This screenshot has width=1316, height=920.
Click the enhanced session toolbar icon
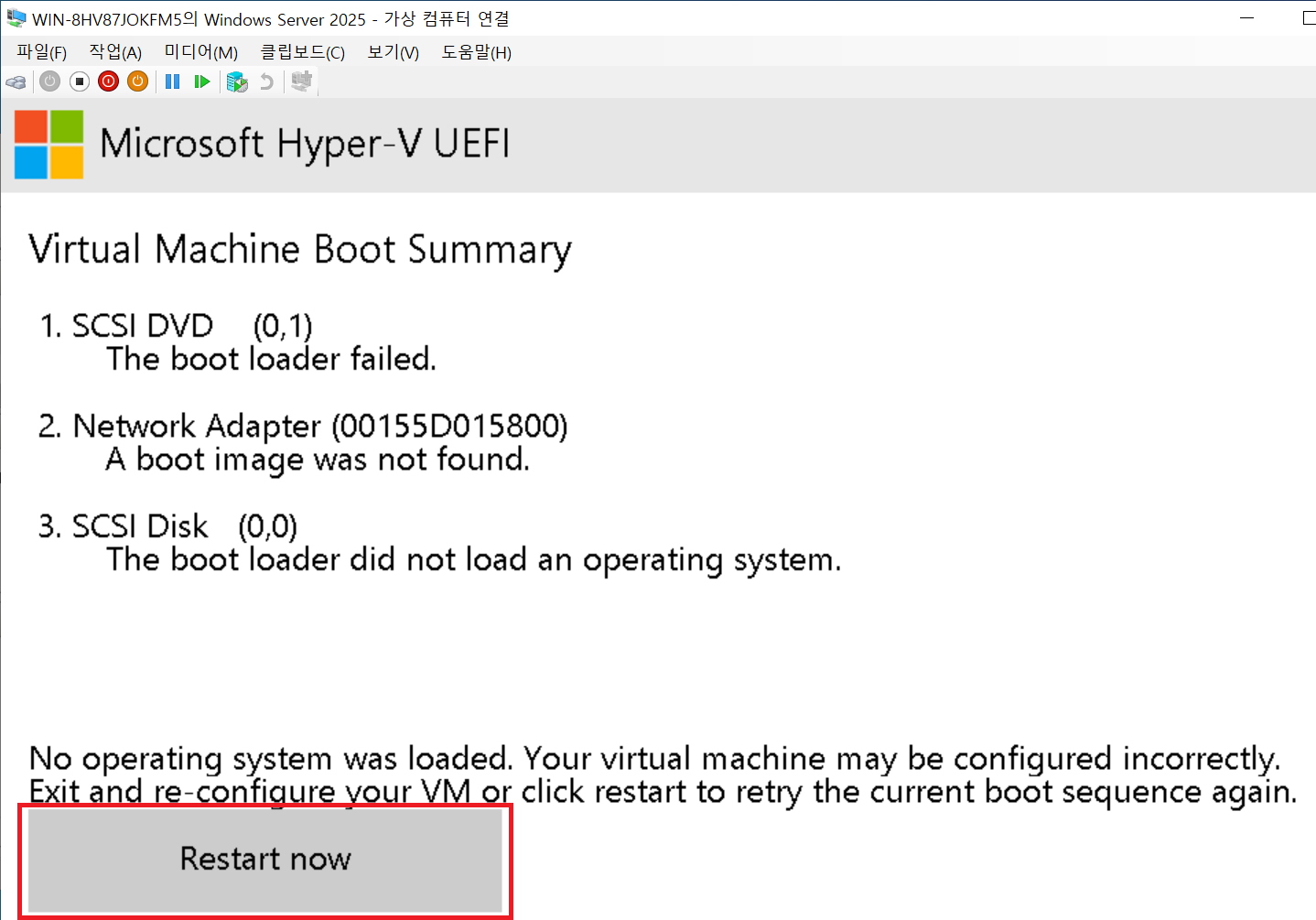[301, 81]
